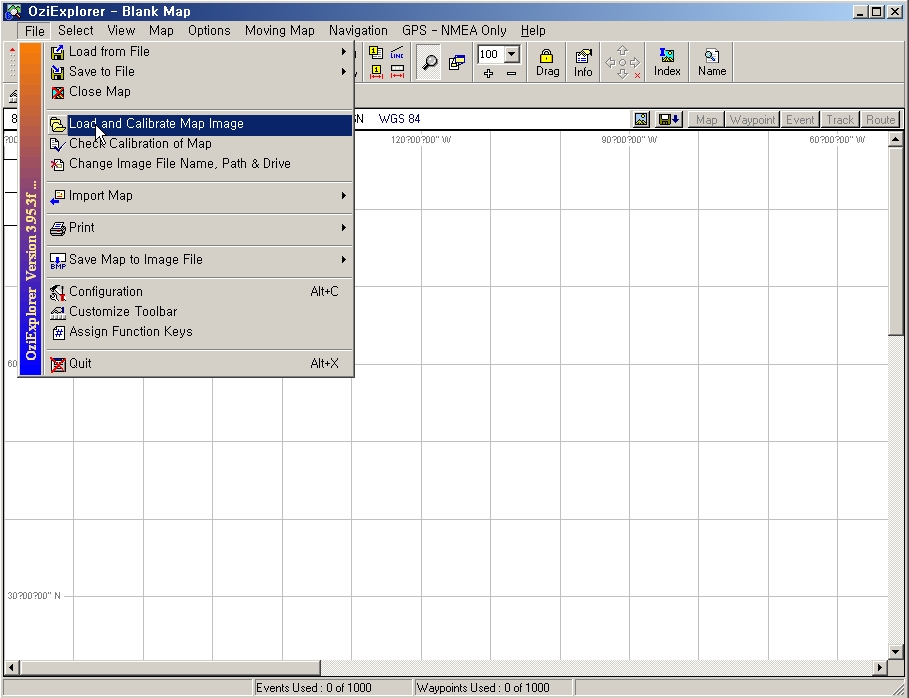909x698 pixels.
Task: Click the vertical scrollbar thumb
Action: 896,241
